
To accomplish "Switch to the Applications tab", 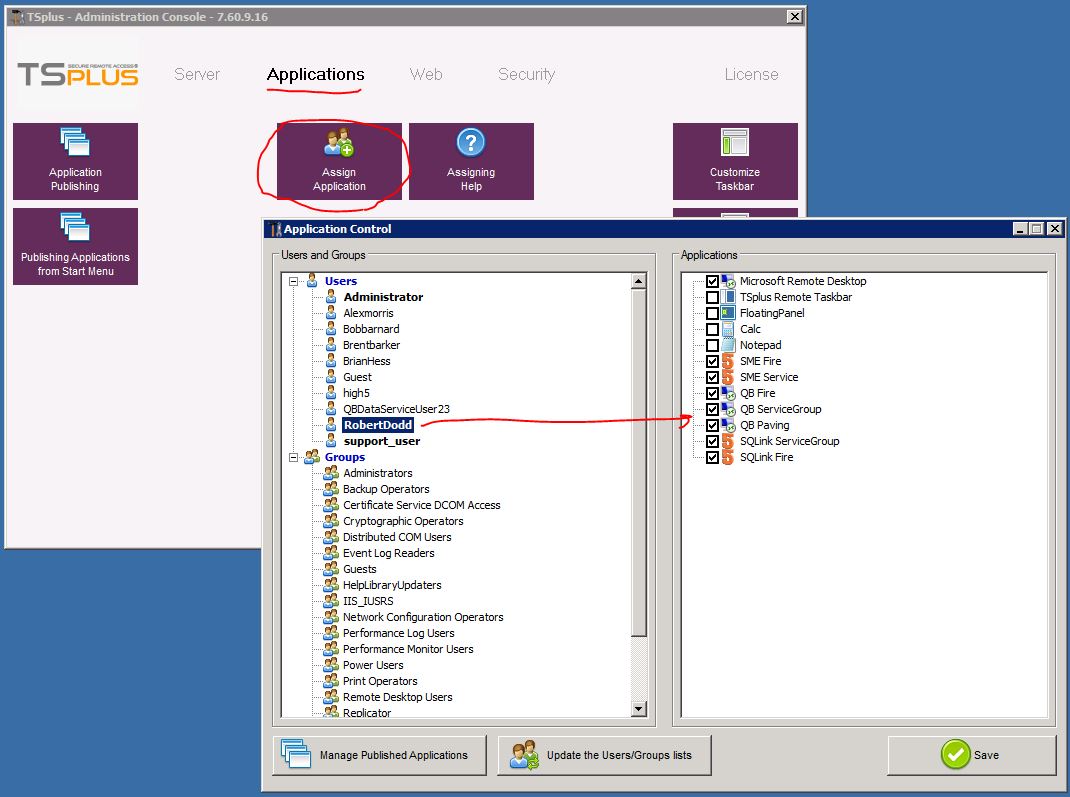I will [315, 74].
